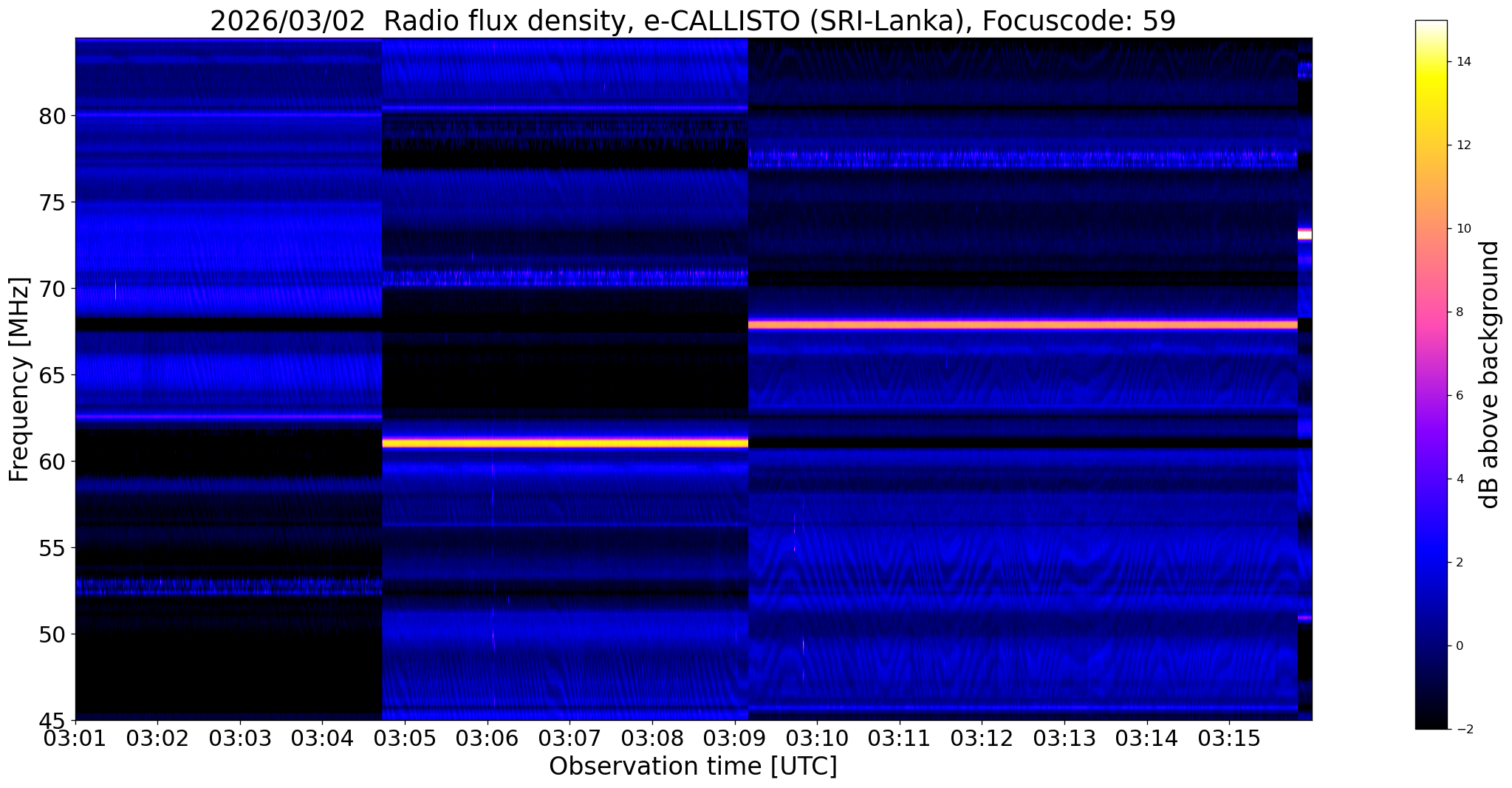
Task: Click the colorbar tick label 4
Action: [1459, 479]
